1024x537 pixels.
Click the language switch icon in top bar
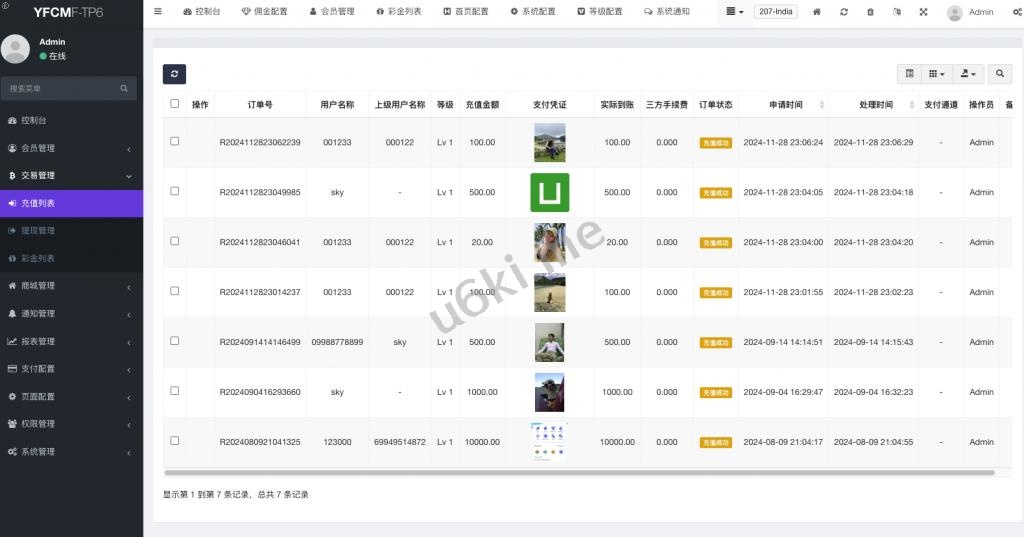896,12
